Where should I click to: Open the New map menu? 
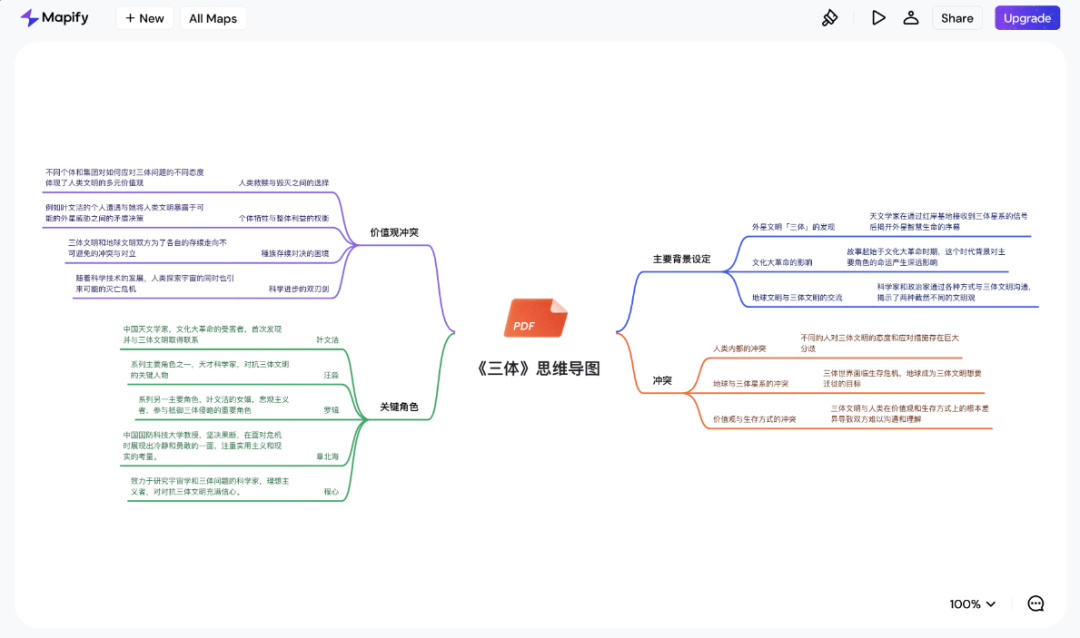tap(144, 17)
